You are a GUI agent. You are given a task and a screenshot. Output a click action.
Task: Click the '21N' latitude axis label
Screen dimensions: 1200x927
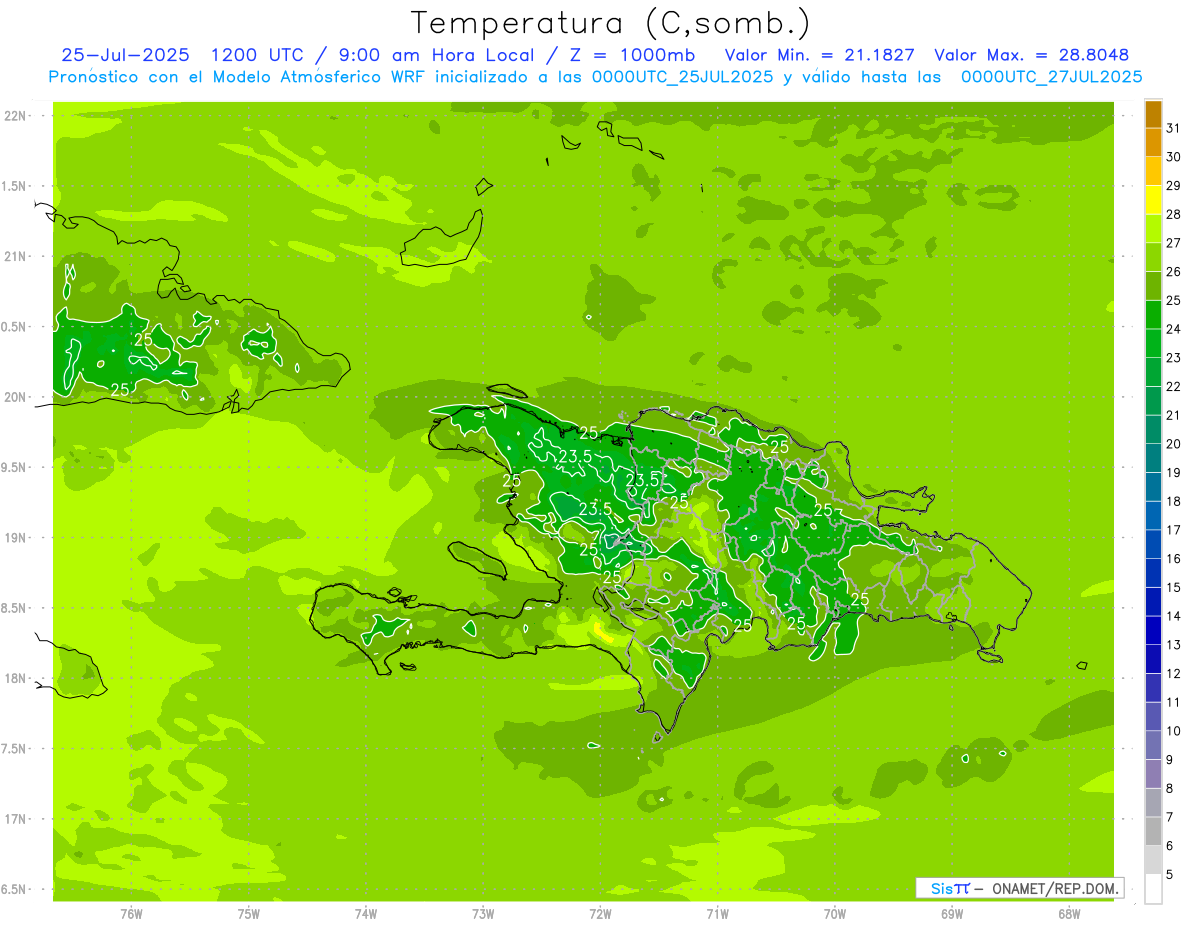coord(16,256)
